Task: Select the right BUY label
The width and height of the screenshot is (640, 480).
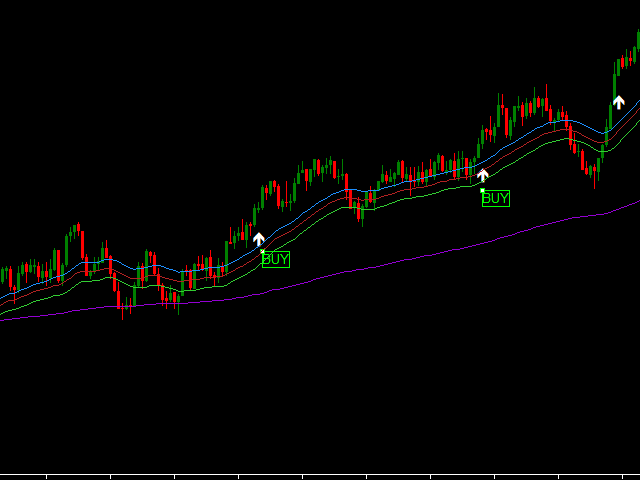Action: tap(495, 198)
